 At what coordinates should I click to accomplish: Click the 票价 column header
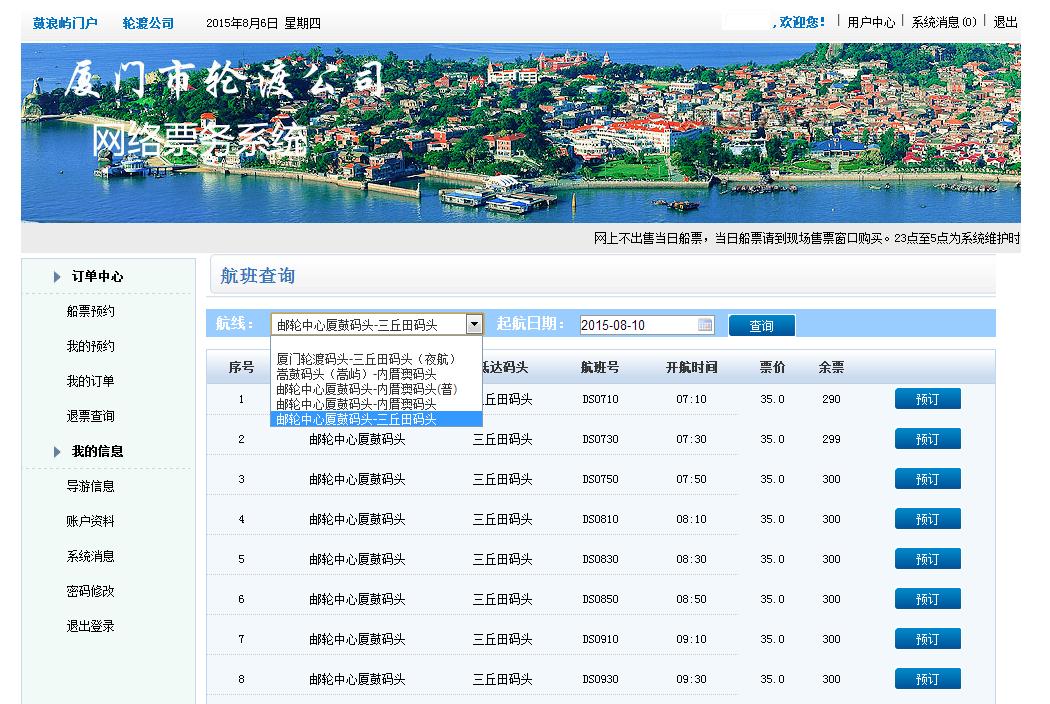coord(772,367)
